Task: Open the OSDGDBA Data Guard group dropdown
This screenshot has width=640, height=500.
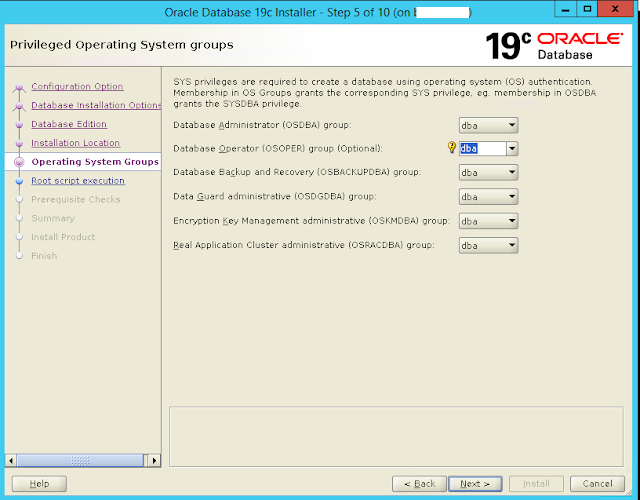Action: point(488,196)
